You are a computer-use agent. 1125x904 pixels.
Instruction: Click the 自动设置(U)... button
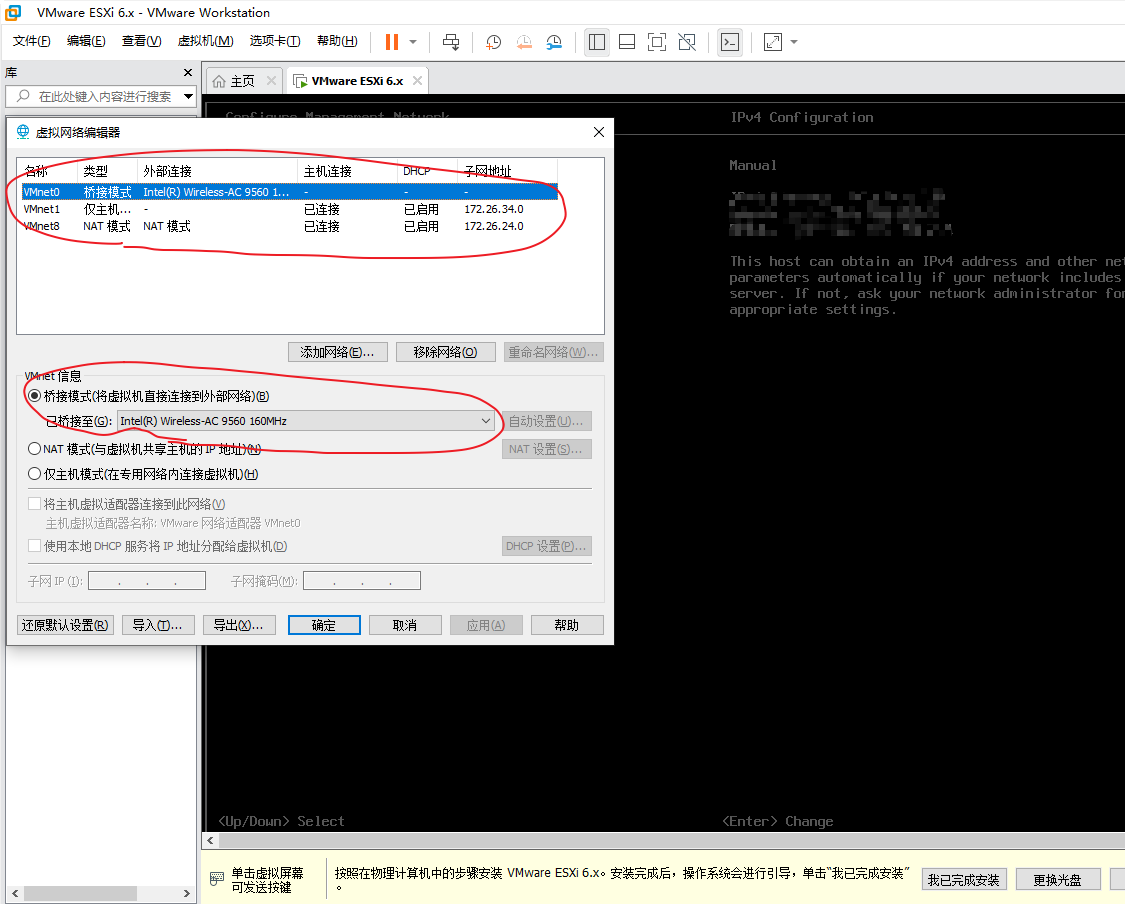[547, 421]
